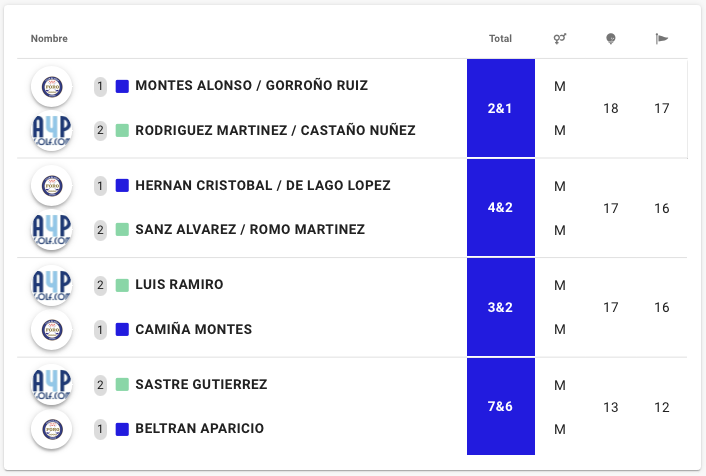Screen dimensions: 706x476
Task: Click the blue swatch next to Beltran Aparicio
Action: coord(122,429)
